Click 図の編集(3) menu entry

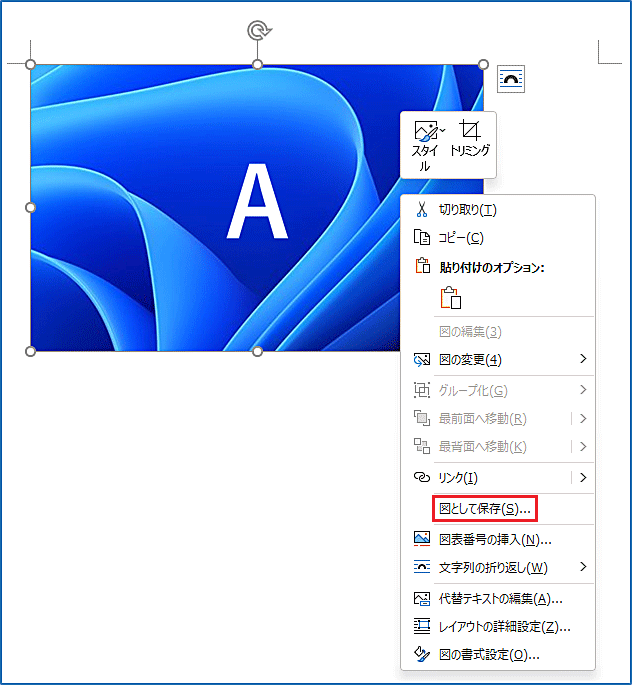498,332
